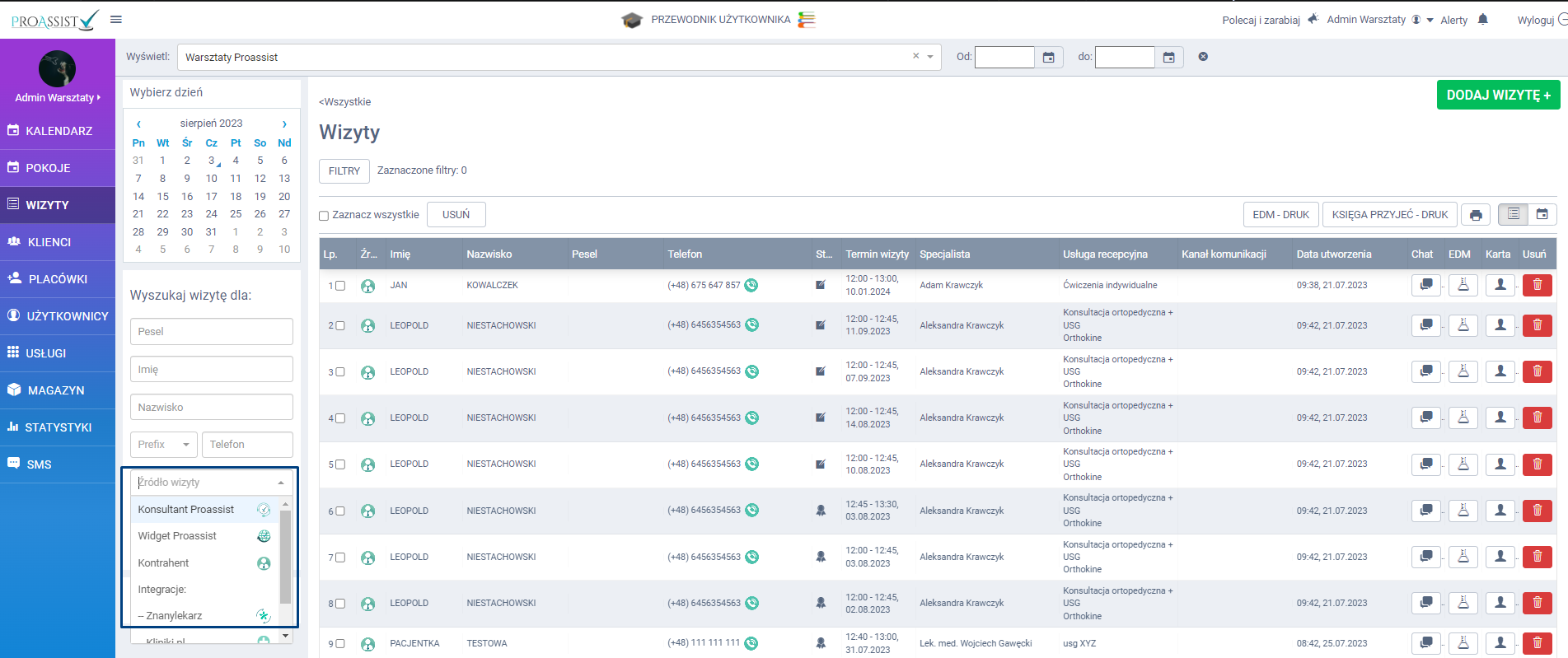Delete Jan Kowalczyk visit
Viewport: 1568px width, 658px height.
[1538, 285]
